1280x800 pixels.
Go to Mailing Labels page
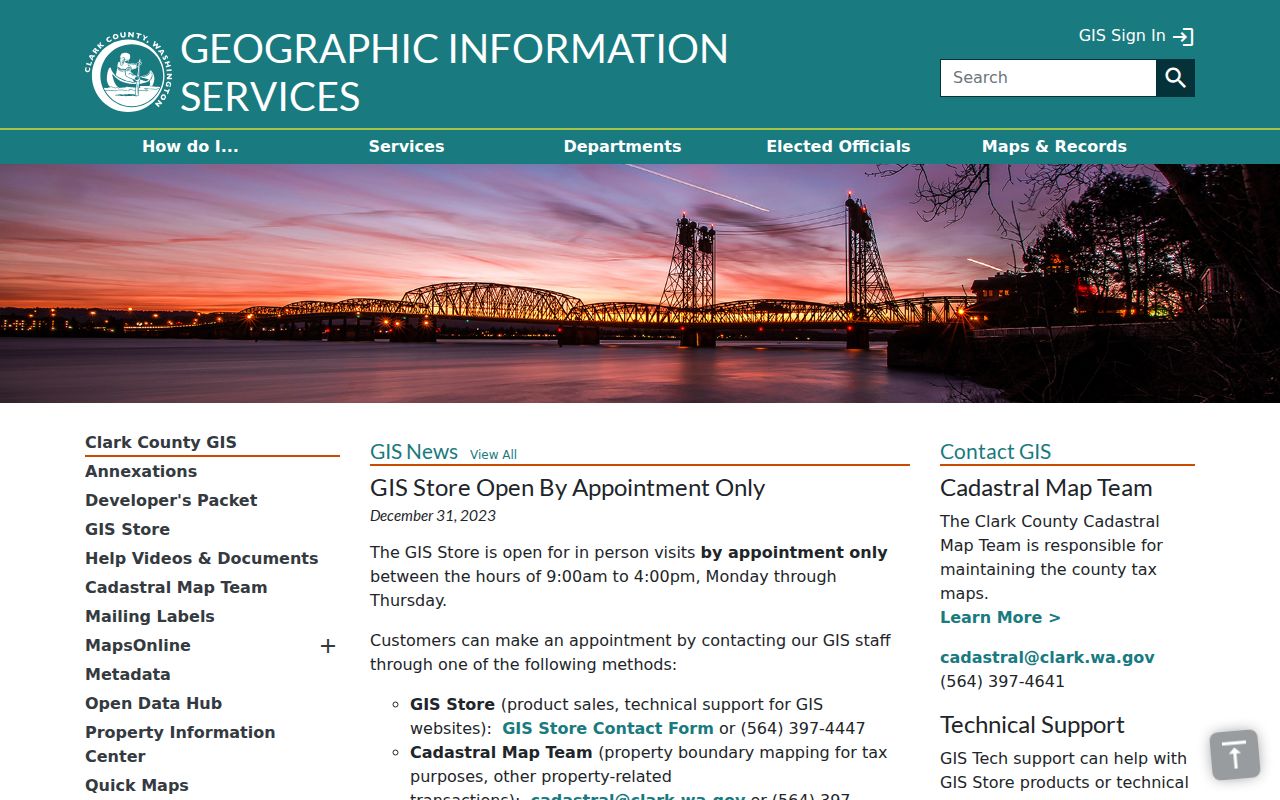pyautogui.click(x=150, y=616)
